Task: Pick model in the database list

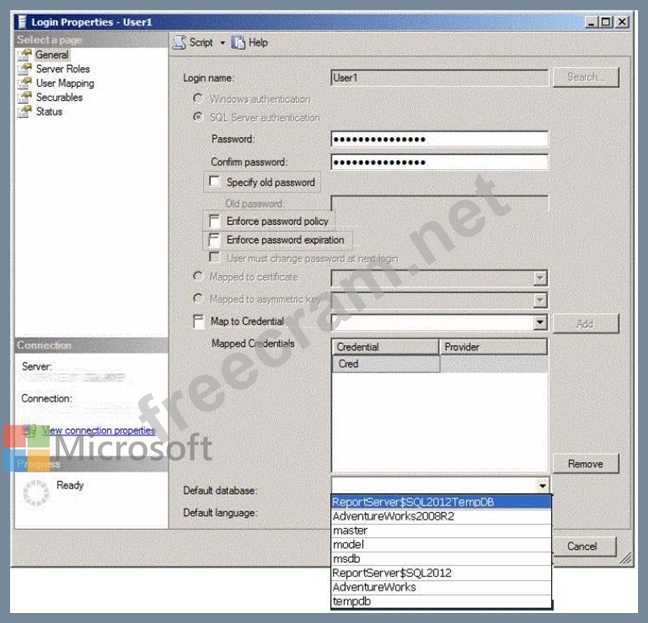Action: tap(441, 545)
